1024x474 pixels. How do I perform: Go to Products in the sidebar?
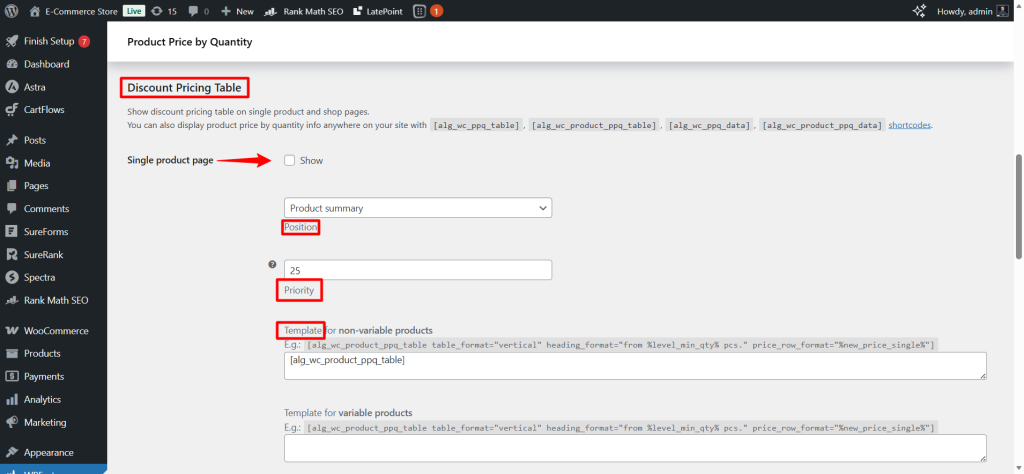coord(42,354)
